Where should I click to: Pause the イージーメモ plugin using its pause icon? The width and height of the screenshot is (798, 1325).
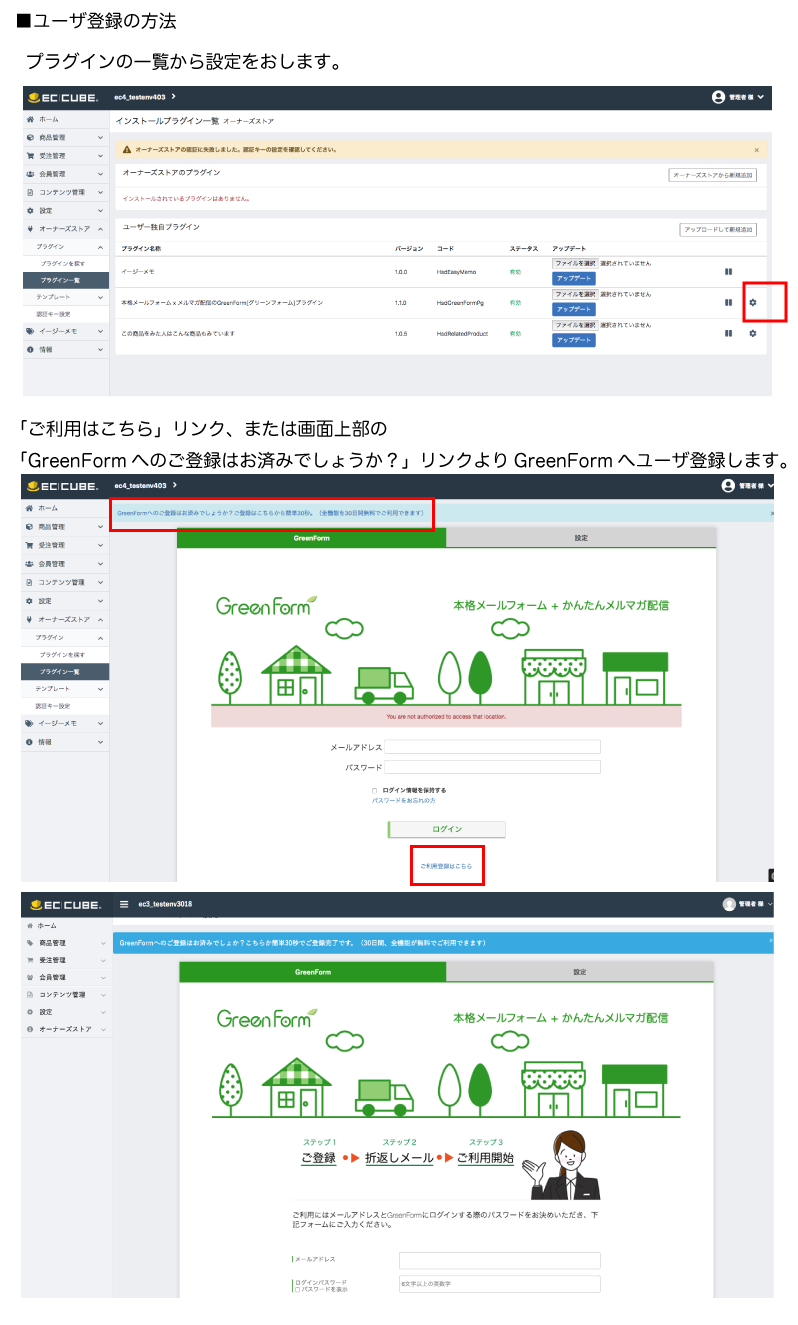pos(729,271)
